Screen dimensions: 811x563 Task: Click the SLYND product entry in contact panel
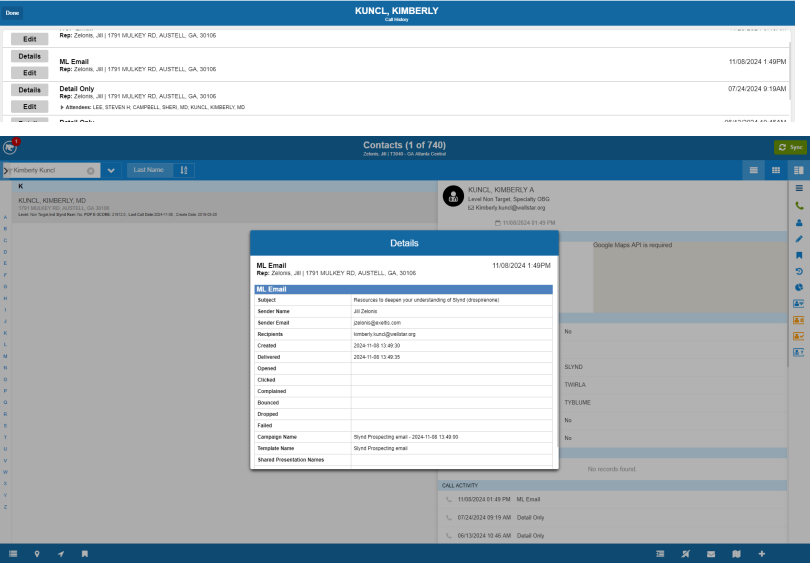click(574, 367)
